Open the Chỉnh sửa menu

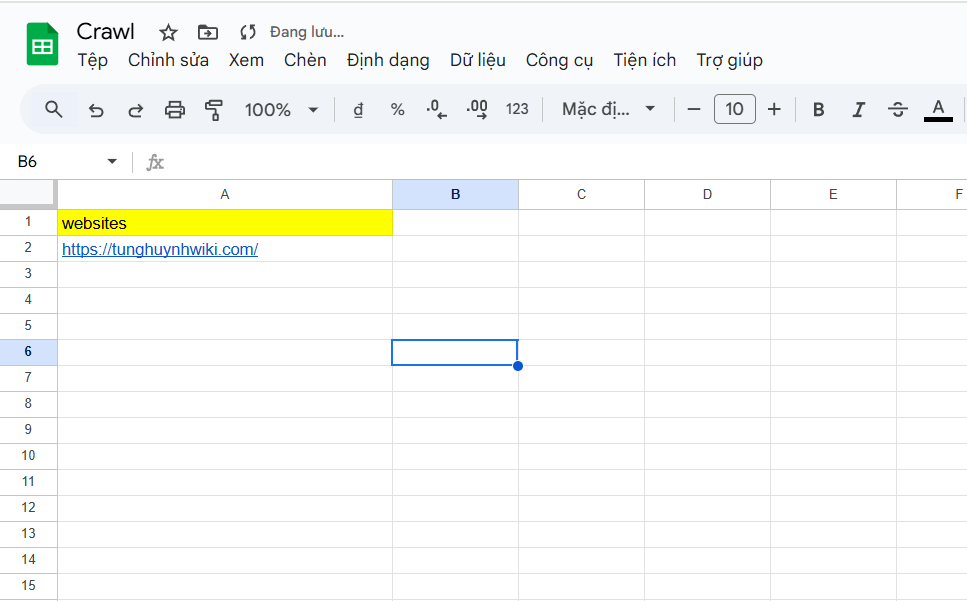pos(168,60)
